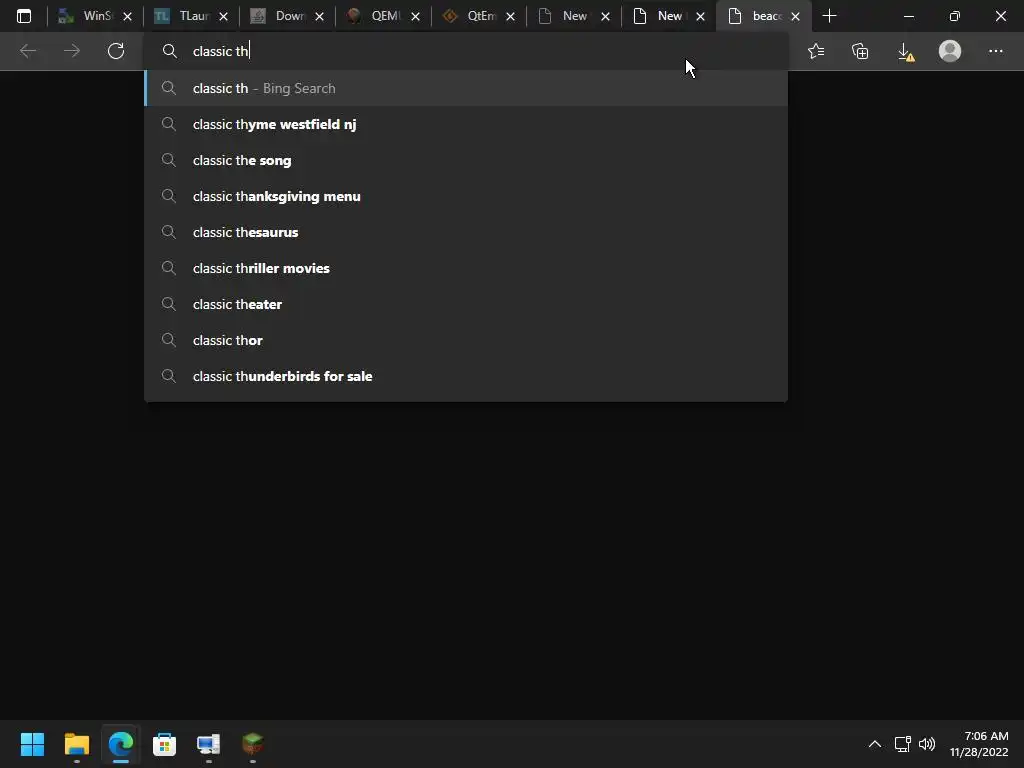Open the computer monitor app in taskbar

[208, 744]
